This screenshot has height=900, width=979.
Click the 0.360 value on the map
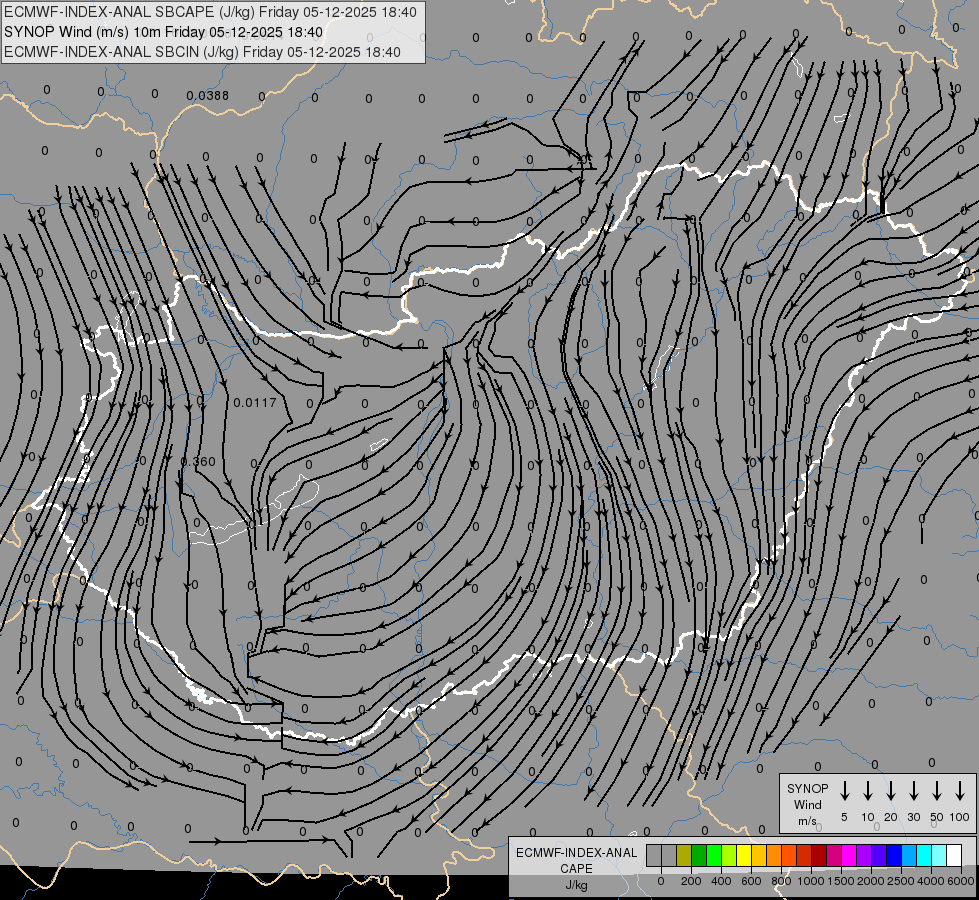(199, 462)
